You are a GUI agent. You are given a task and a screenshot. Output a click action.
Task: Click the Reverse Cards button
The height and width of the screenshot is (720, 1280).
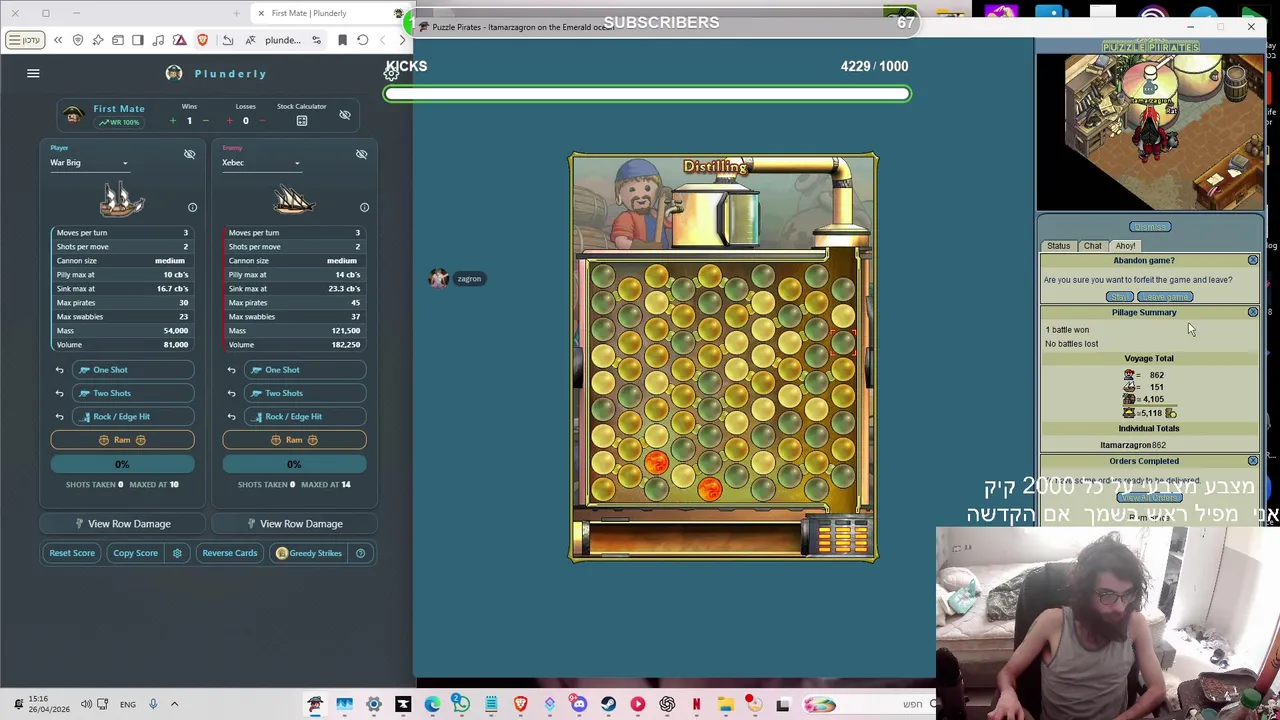[229, 553]
